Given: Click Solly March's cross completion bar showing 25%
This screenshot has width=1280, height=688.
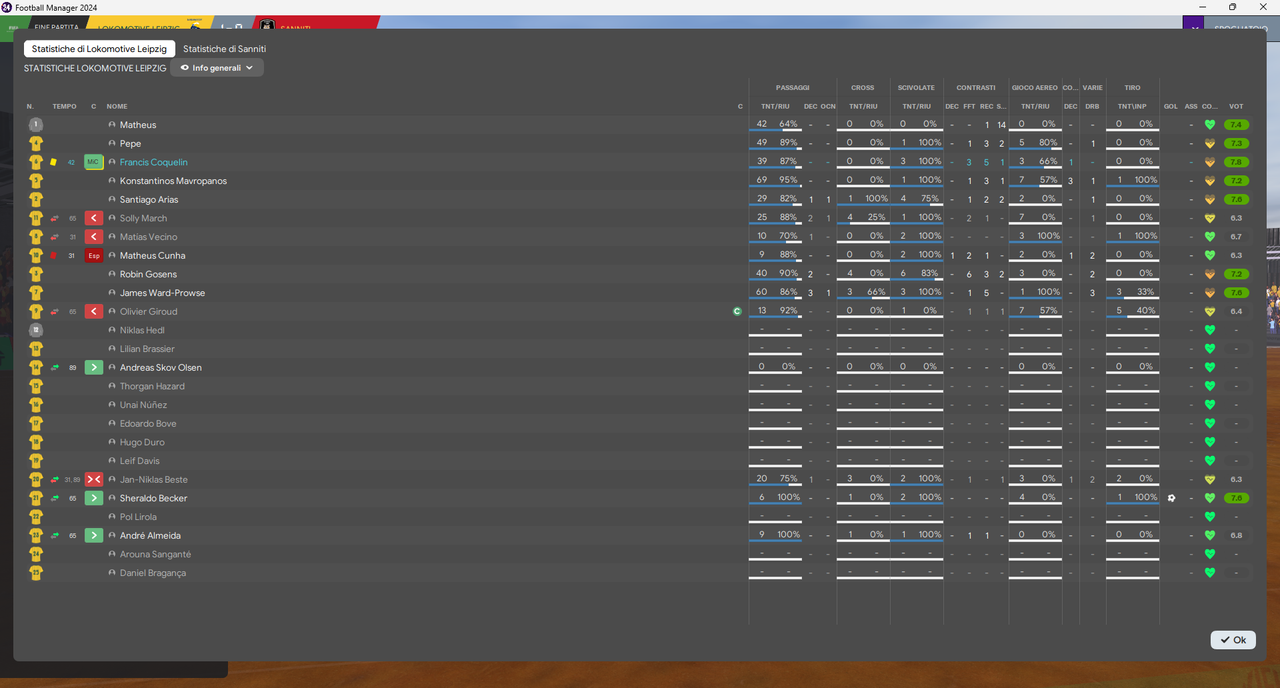Looking at the screenshot, I should (x=863, y=224).
